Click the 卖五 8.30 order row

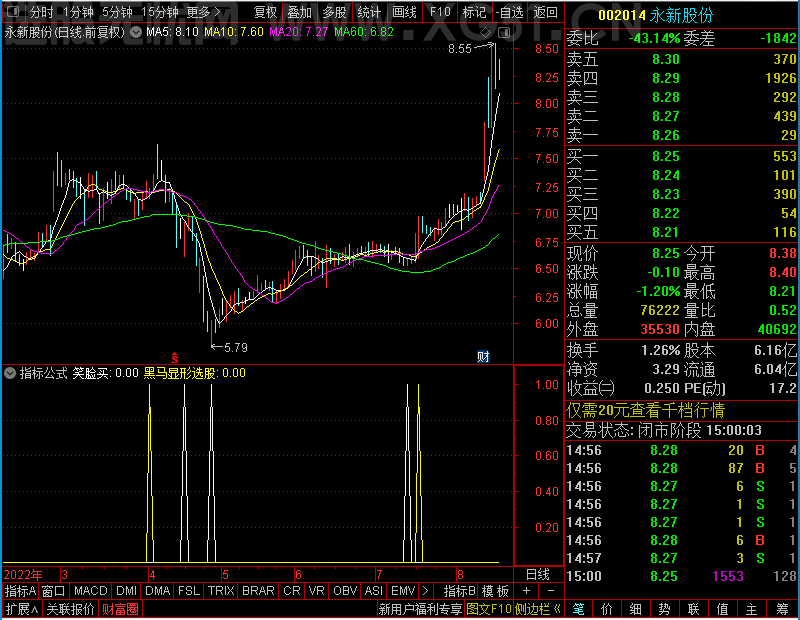click(682, 59)
